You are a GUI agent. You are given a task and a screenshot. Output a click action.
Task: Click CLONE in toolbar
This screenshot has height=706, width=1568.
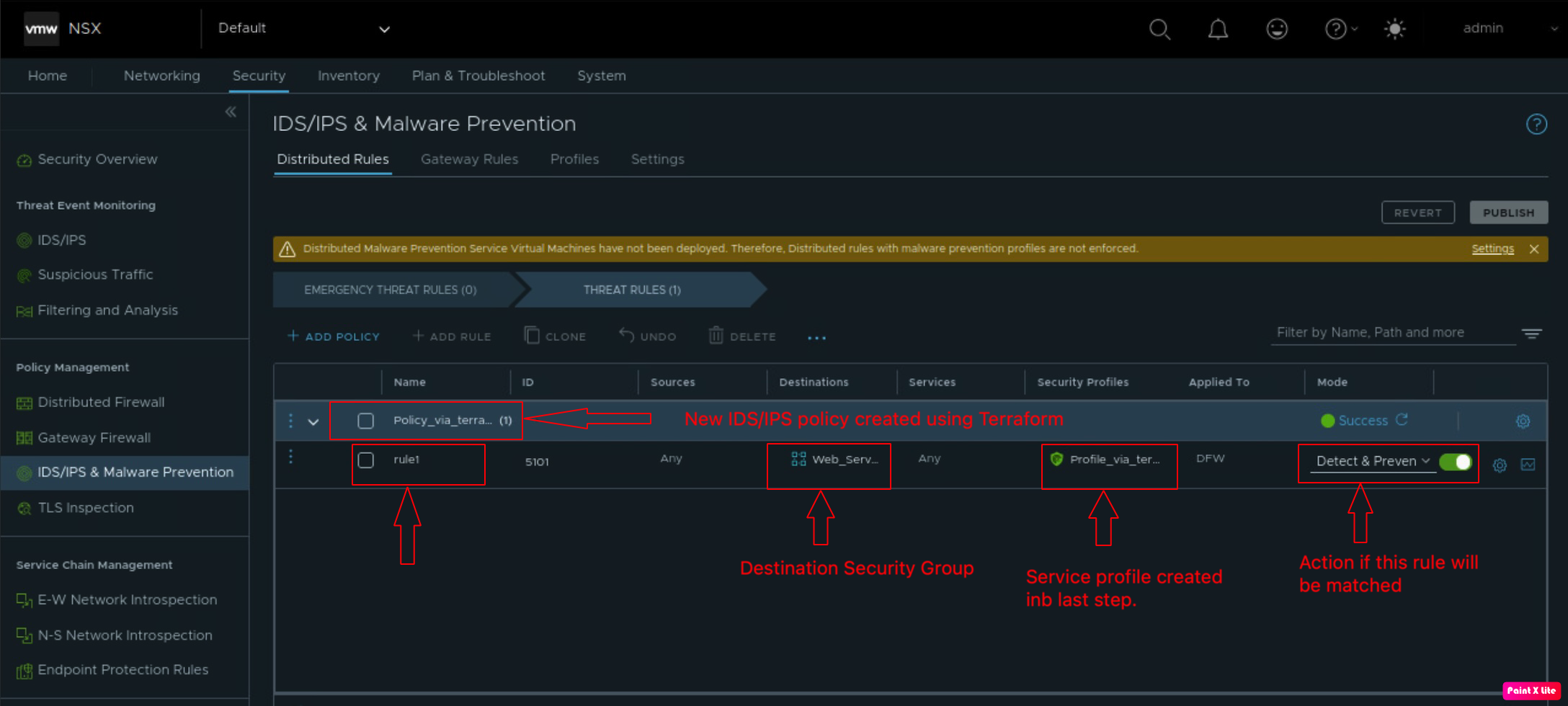[556, 336]
